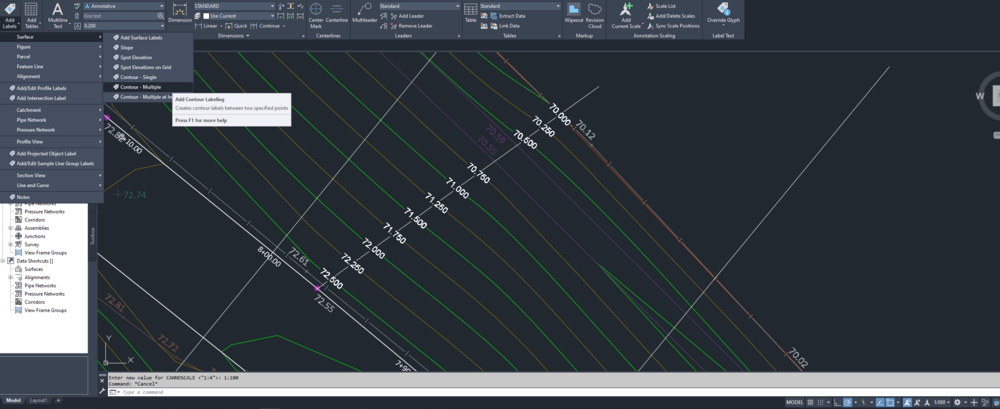Click the Add Current Scale icon
1000x409 pixels.
click(626, 14)
